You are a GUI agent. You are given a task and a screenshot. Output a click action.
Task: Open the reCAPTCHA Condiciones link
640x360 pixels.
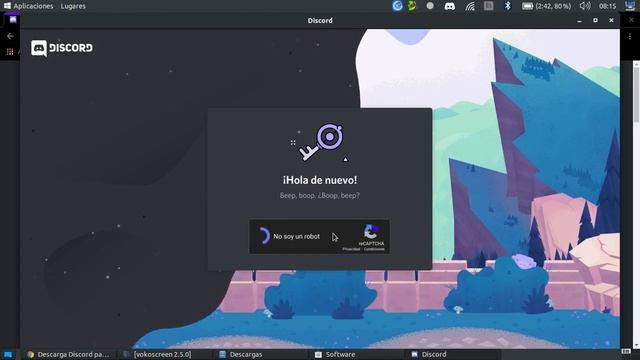click(374, 249)
